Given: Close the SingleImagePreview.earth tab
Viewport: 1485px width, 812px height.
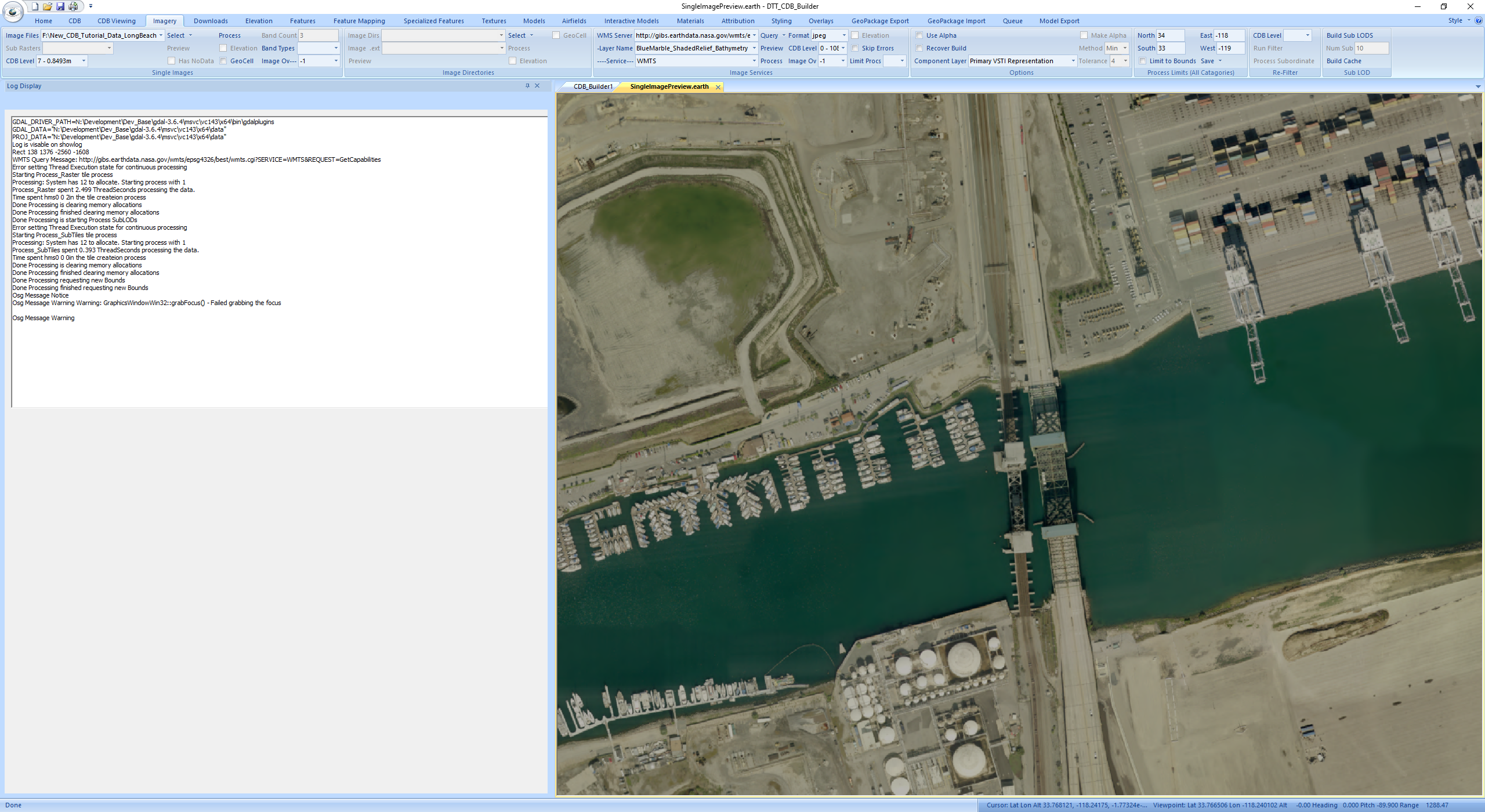Looking at the screenshot, I should 718,87.
